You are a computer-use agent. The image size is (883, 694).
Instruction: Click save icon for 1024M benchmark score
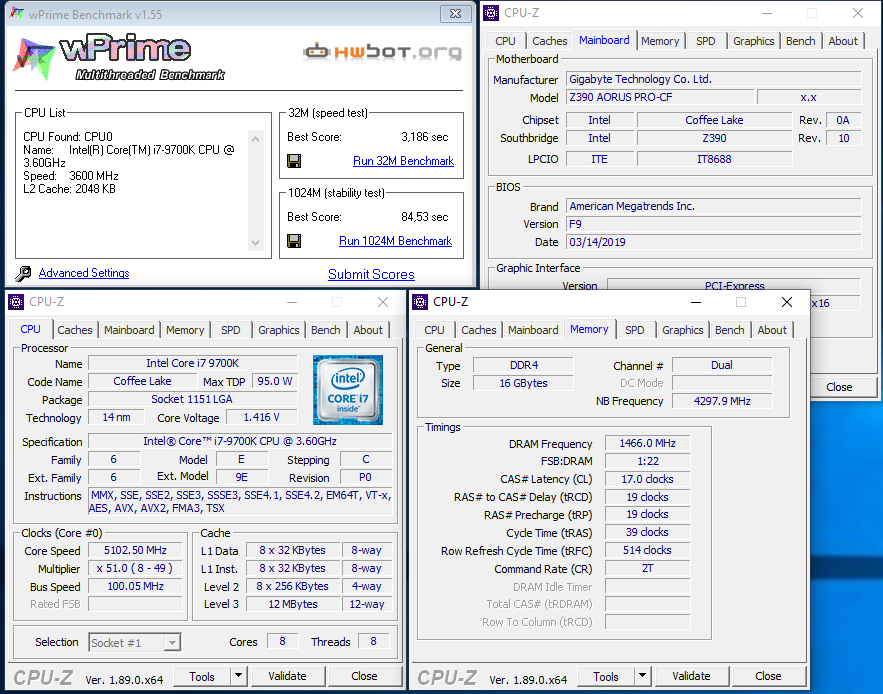coord(293,241)
